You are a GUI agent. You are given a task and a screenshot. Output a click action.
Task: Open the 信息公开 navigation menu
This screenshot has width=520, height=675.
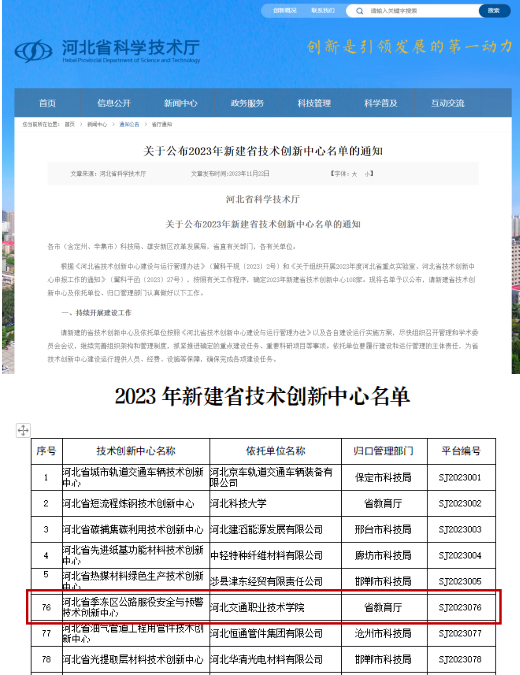114,103
